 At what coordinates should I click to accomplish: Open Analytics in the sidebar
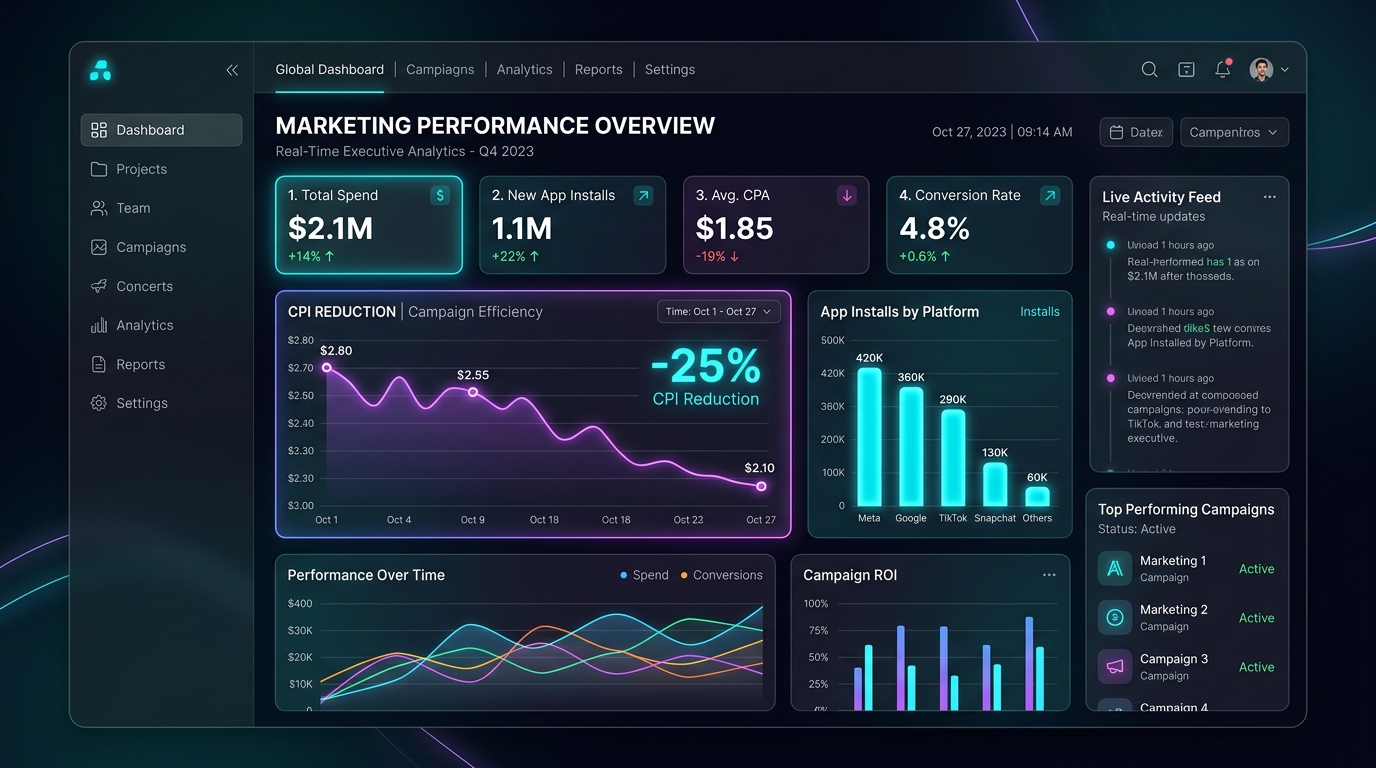click(x=161, y=325)
